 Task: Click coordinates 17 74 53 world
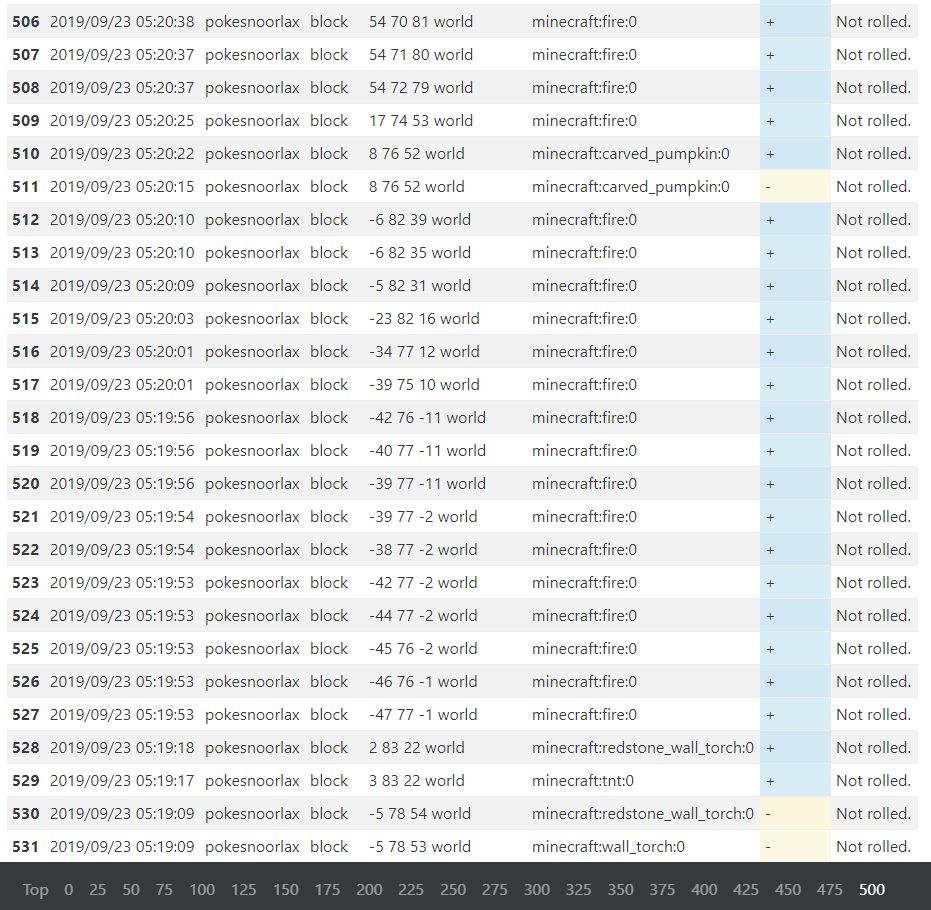421,121
